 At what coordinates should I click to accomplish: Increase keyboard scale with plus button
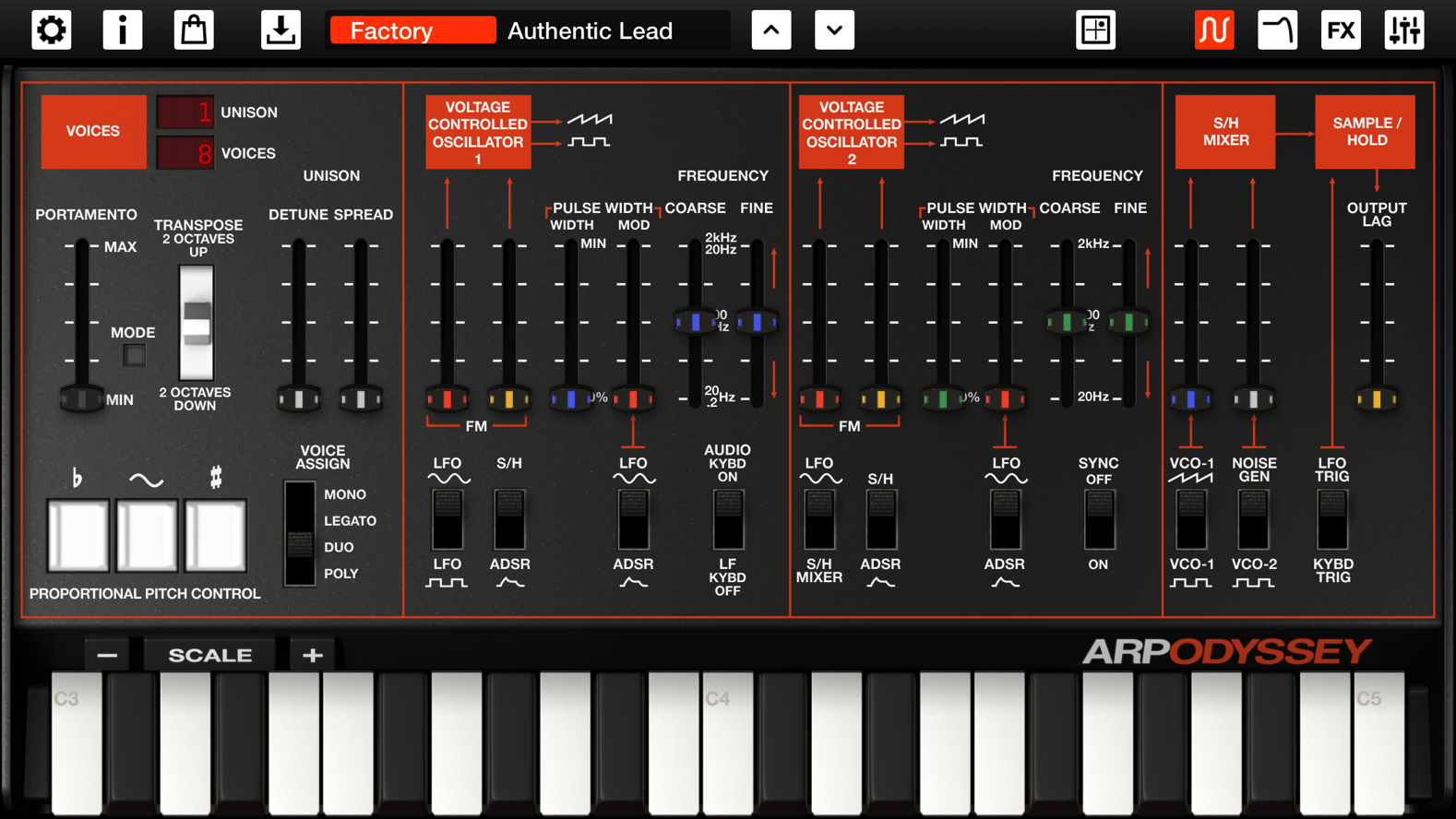[313, 655]
